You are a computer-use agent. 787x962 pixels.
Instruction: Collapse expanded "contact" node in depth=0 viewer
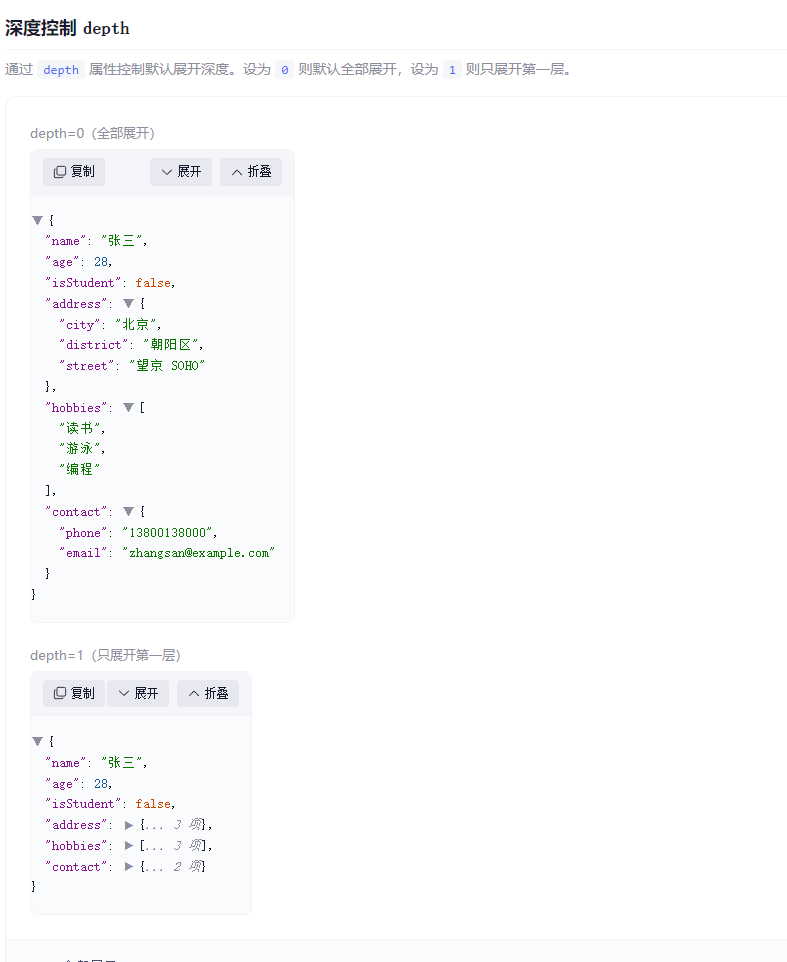[x=128, y=512]
